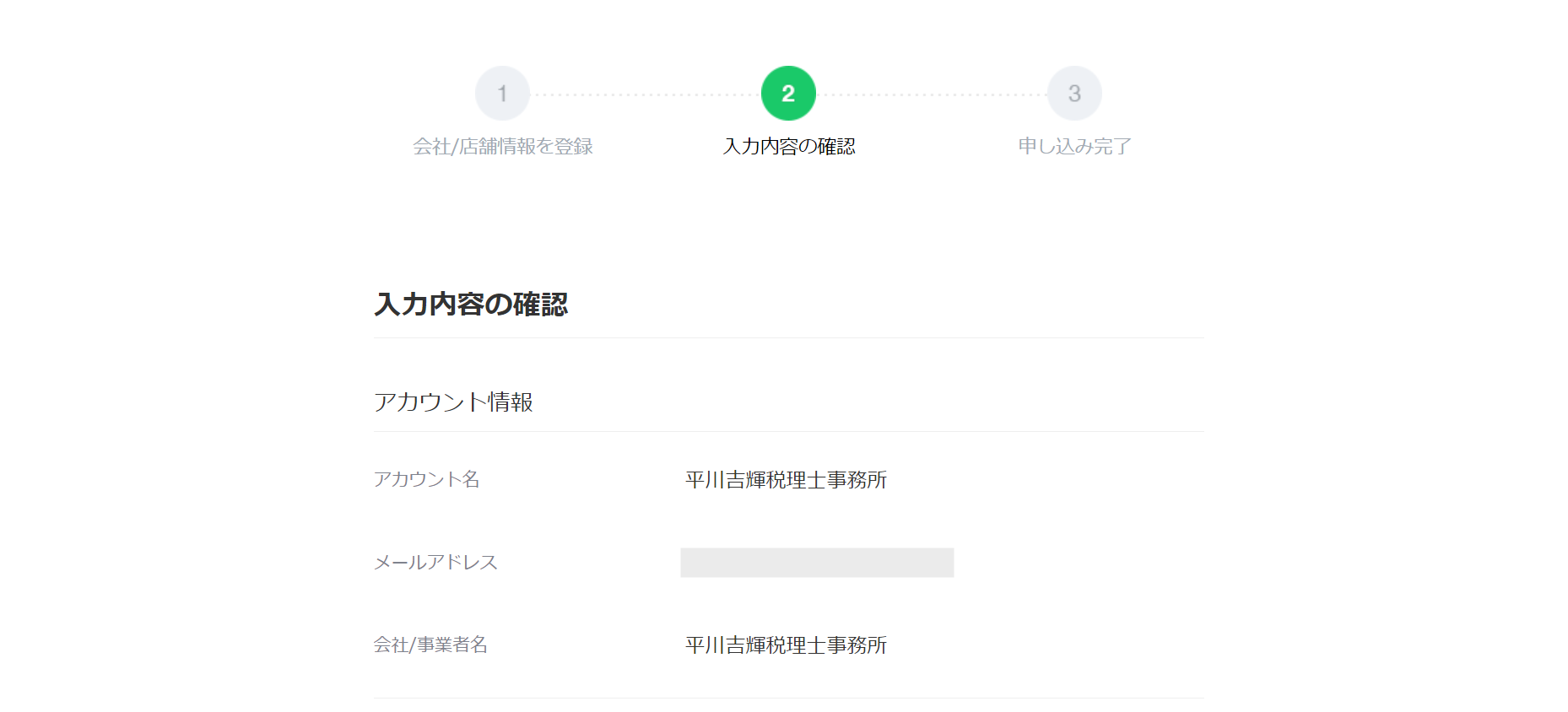Click the 会社/事業者名 field label
This screenshot has height=712, width=1568.
click(x=430, y=645)
